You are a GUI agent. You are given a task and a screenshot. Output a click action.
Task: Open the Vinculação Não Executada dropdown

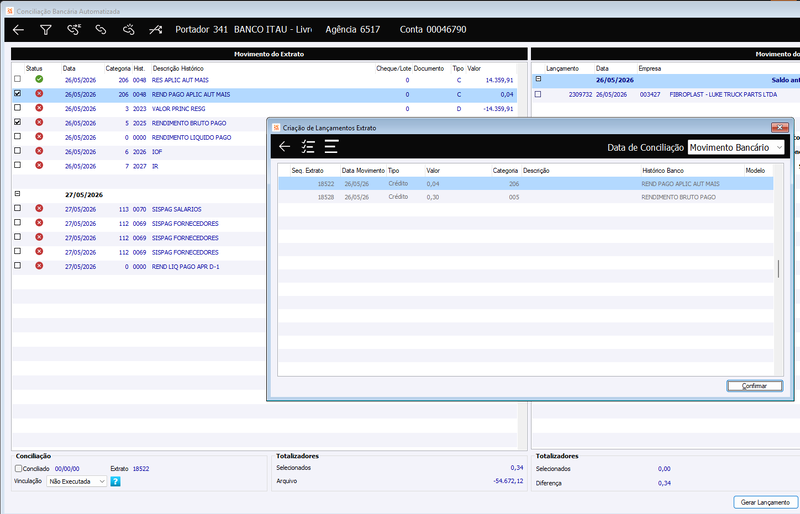(x=77, y=481)
